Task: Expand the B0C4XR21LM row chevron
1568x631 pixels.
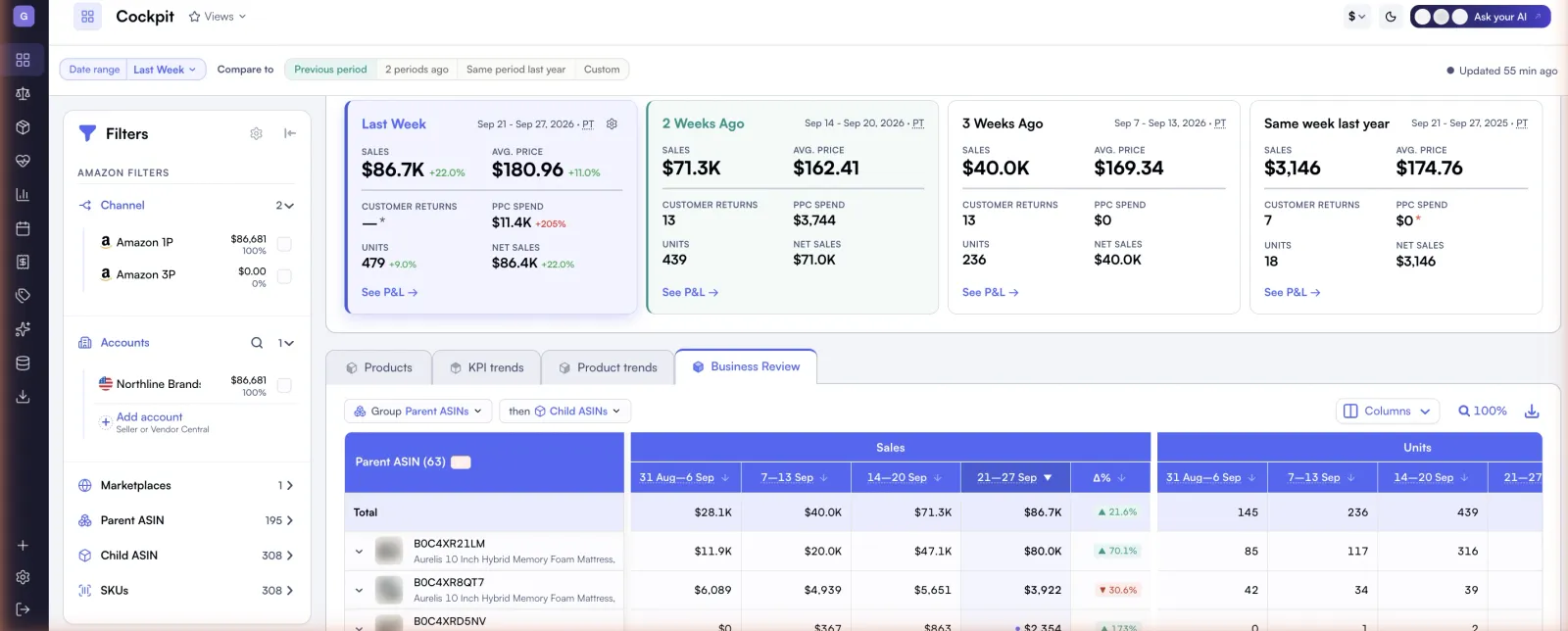Action: click(359, 552)
